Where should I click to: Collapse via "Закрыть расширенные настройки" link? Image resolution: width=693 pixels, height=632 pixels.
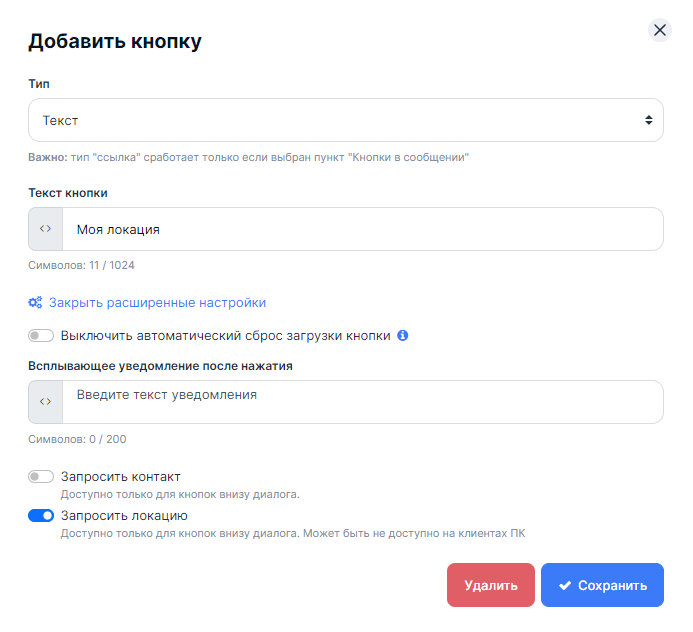coord(157,303)
